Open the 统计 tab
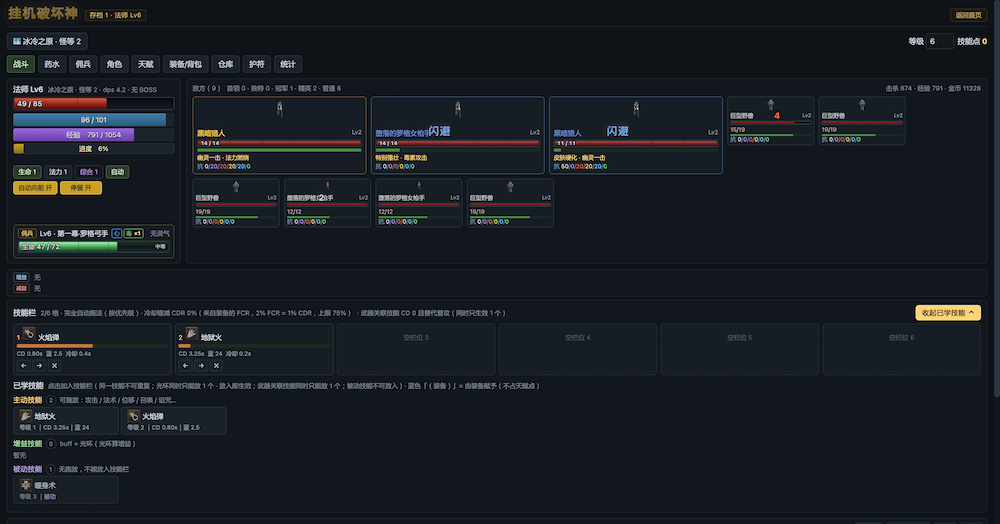Screen dimensions: 1000x524 (288, 64)
